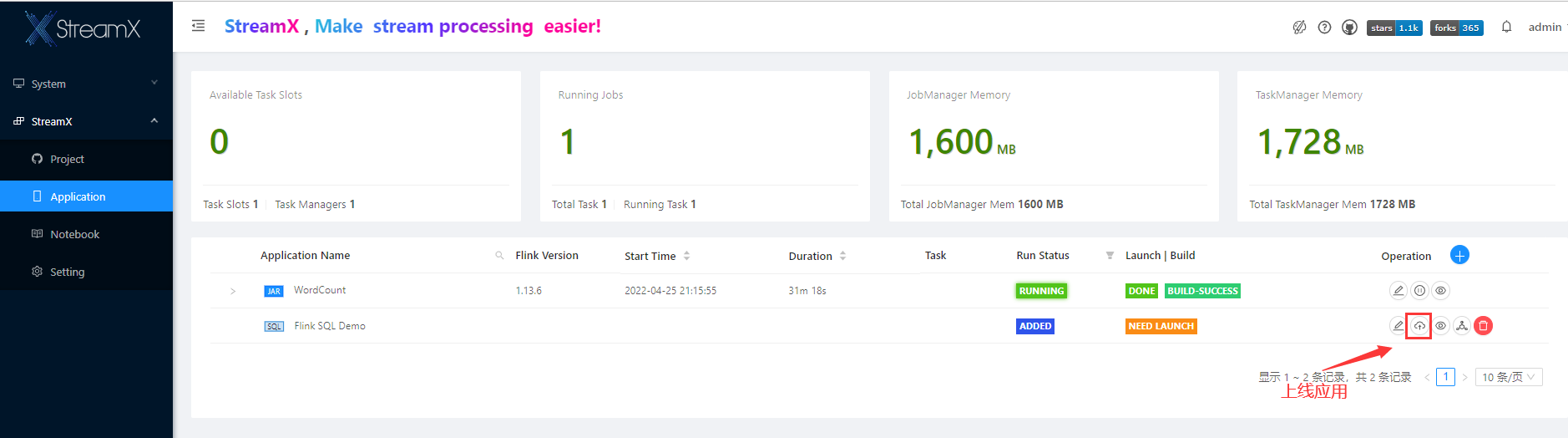The width and height of the screenshot is (1568, 438).
Task: Go to the previous page arrow
Action: pyautogui.click(x=1427, y=377)
